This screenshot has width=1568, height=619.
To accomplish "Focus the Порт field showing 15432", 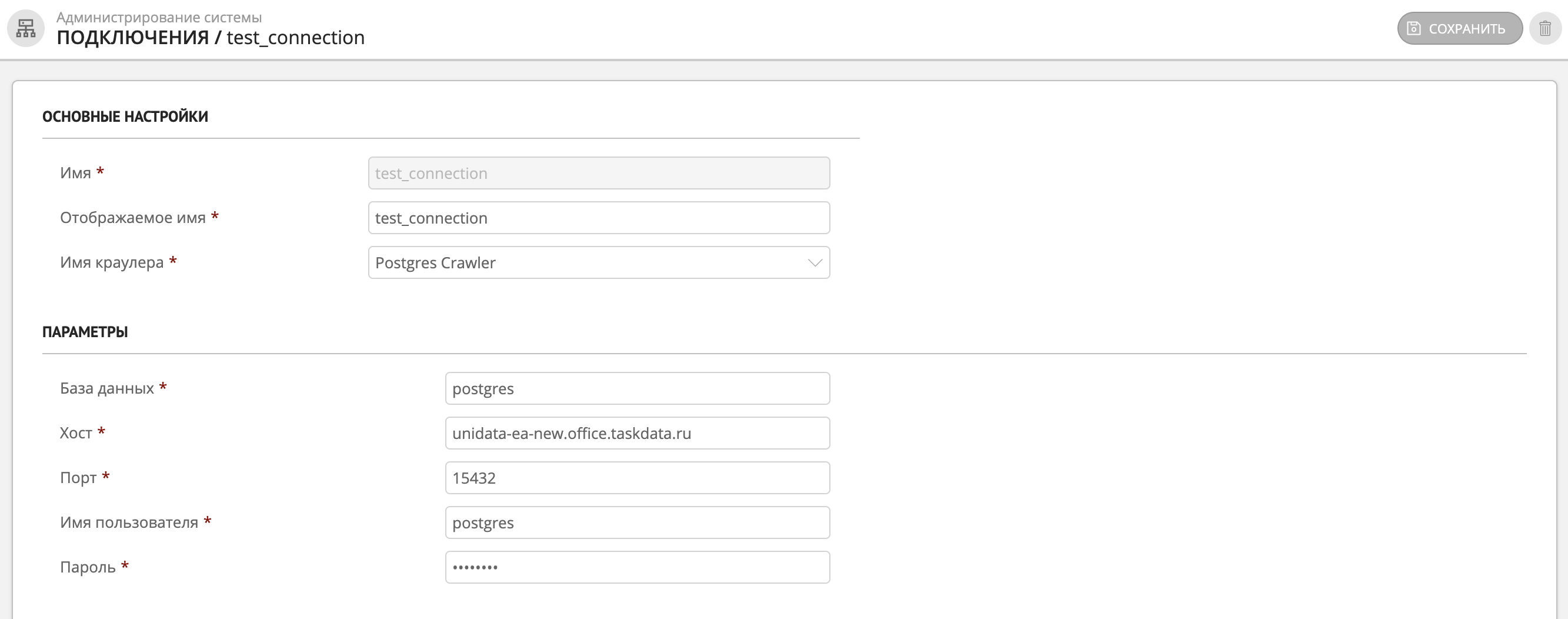I will [x=637, y=478].
